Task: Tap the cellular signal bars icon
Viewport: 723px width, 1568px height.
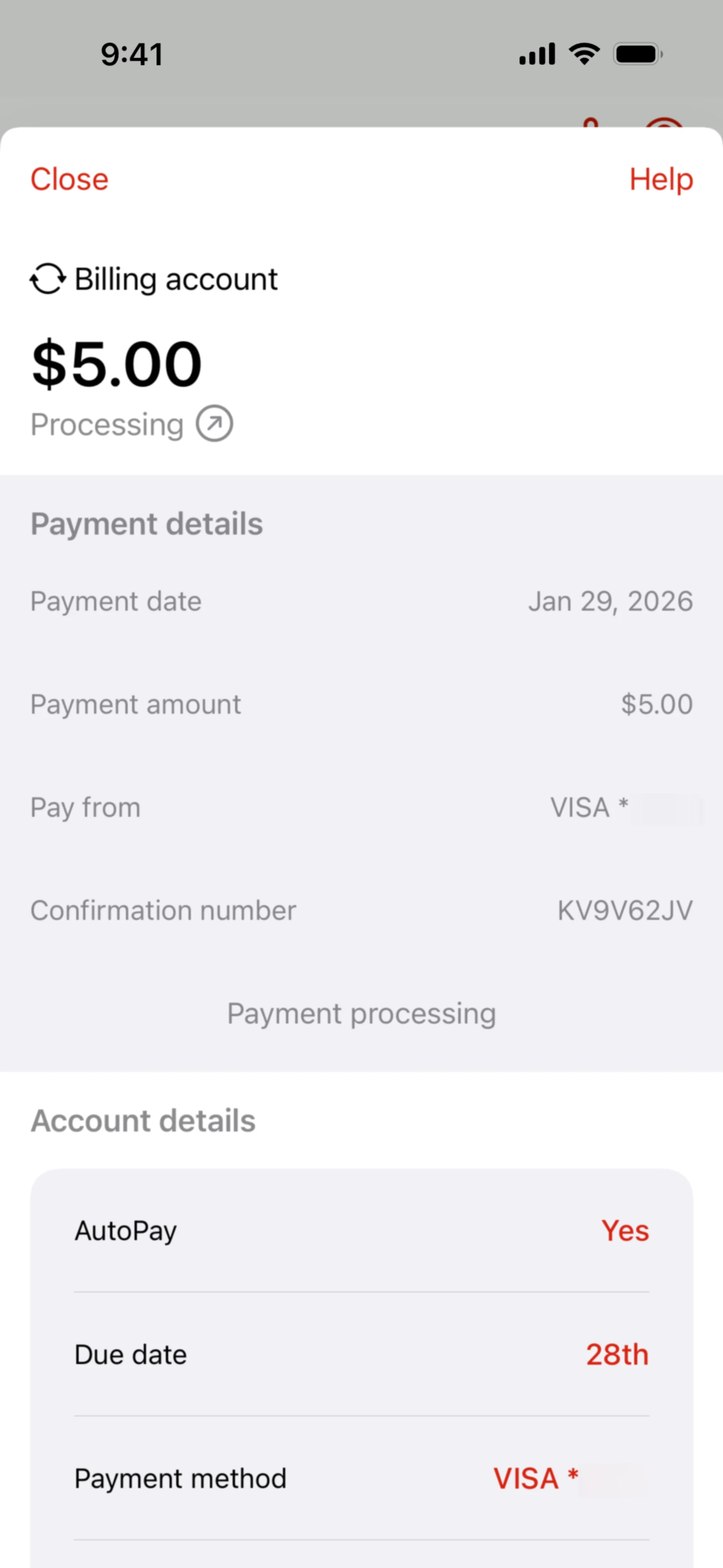Action: pos(537,54)
